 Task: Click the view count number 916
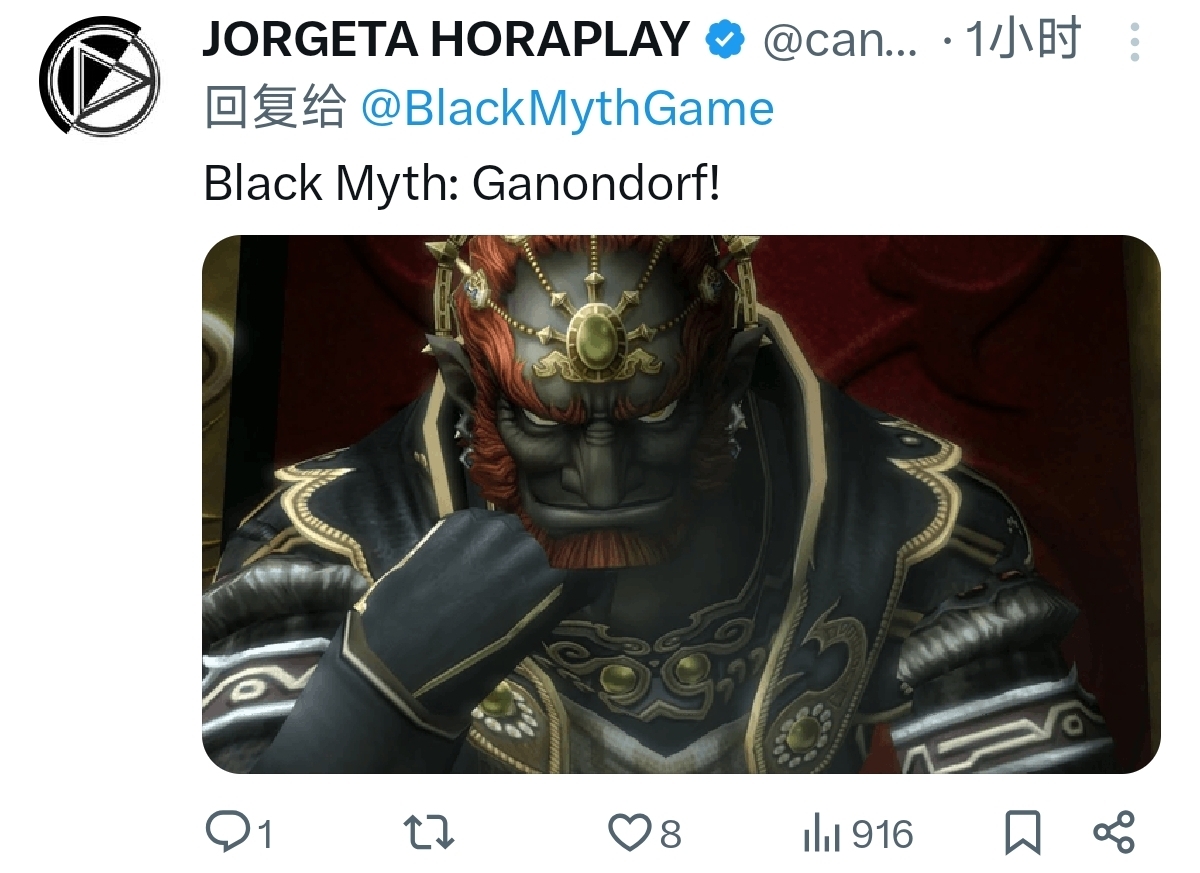(882, 834)
